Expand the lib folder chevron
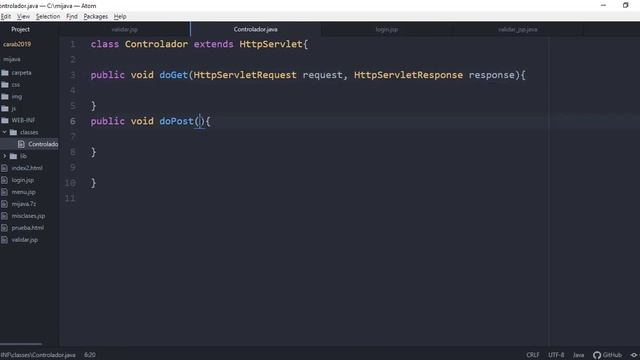This screenshot has height=360, width=640. click(4, 156)
